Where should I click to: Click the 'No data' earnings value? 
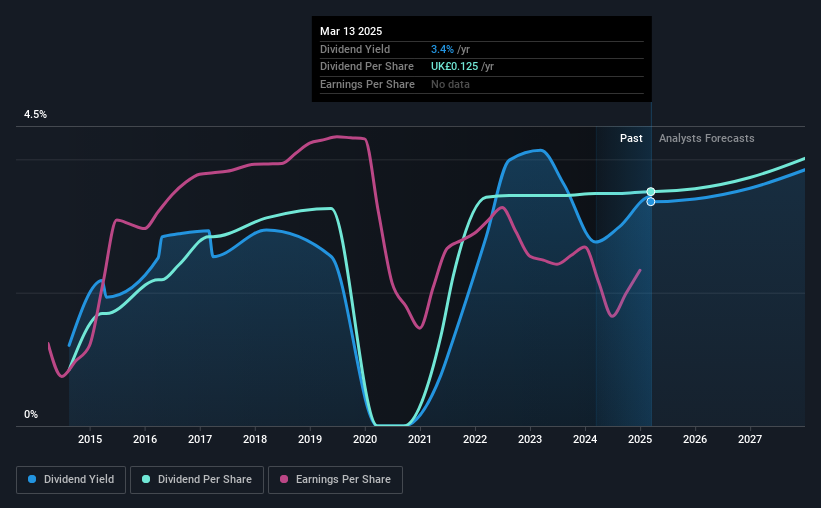coord(450,84)
